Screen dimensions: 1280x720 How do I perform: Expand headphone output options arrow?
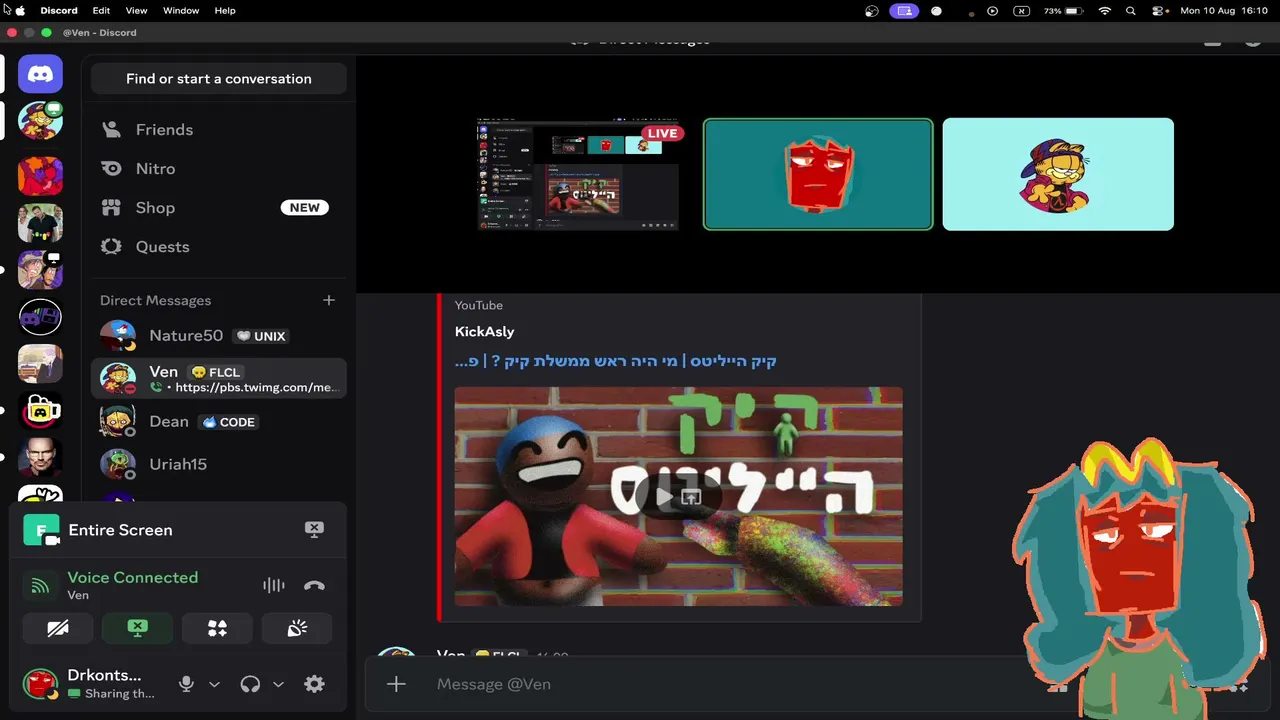pyautogui.click(x=278, y=684)
